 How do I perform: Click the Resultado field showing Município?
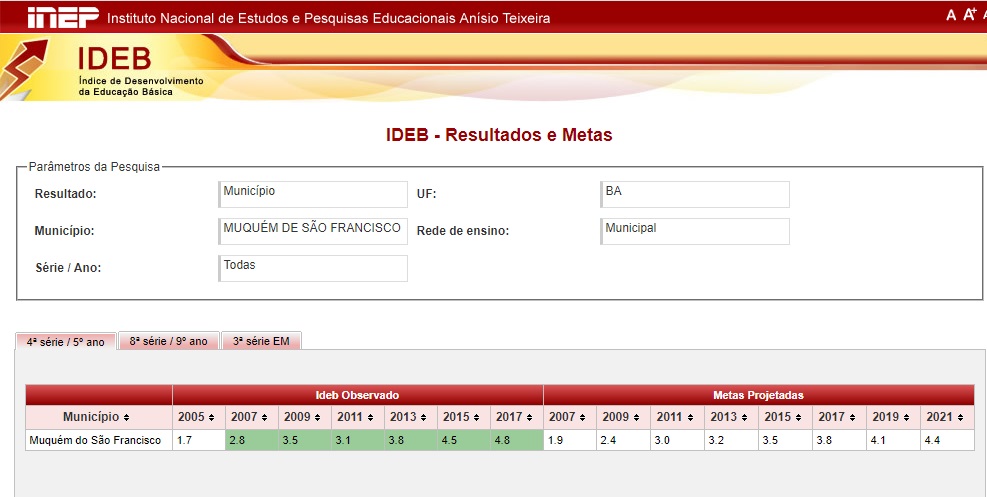tap(313, 194)
